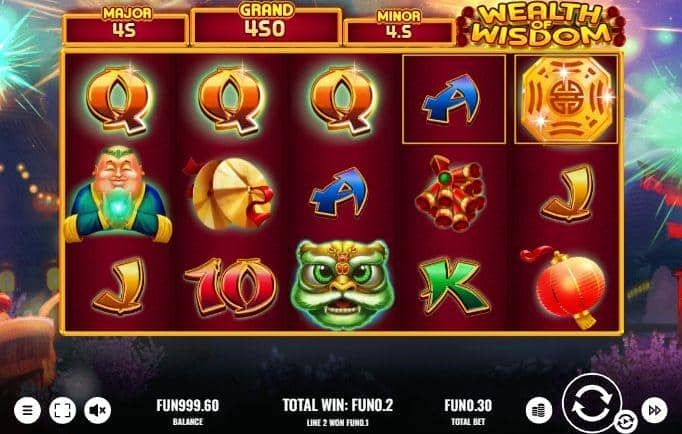Image resolution: width=682 pixels, height=434 pixels.
Task: Enable autoplay with small circular arrow icon
Action: click(x=626, y=421)
